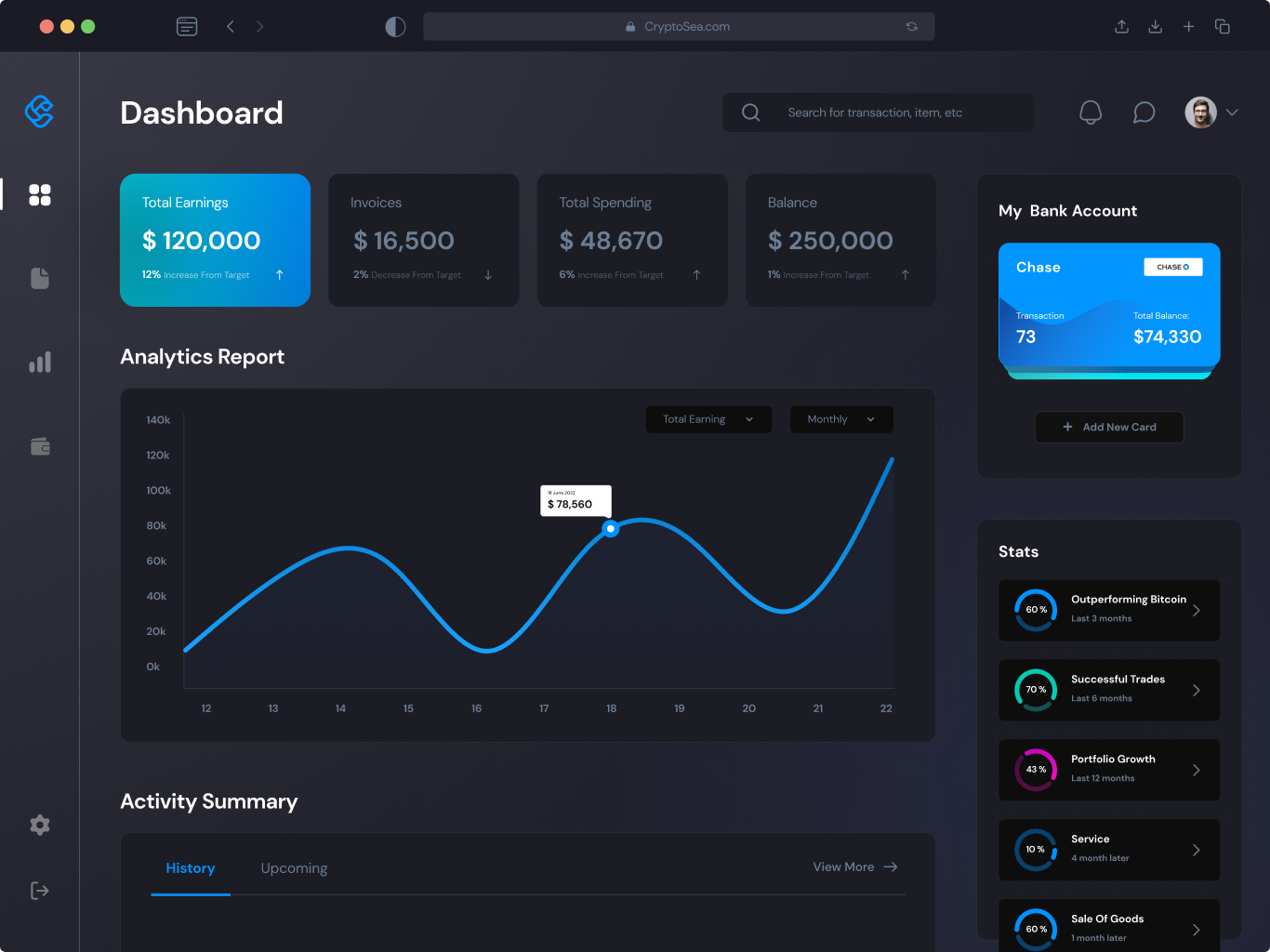
Task: Open the chat messages bubble icon
Action: click(x=1144, y=112)
